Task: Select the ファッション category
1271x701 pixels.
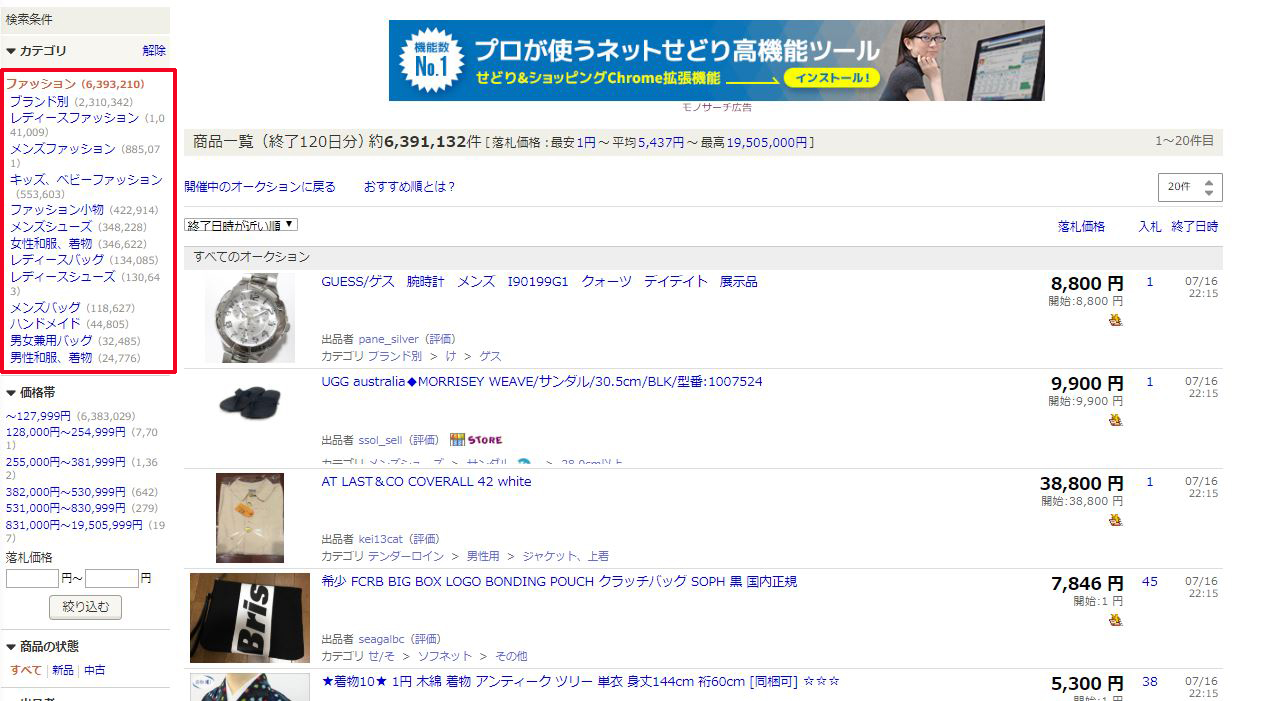Action: click(x=41, y=84)
